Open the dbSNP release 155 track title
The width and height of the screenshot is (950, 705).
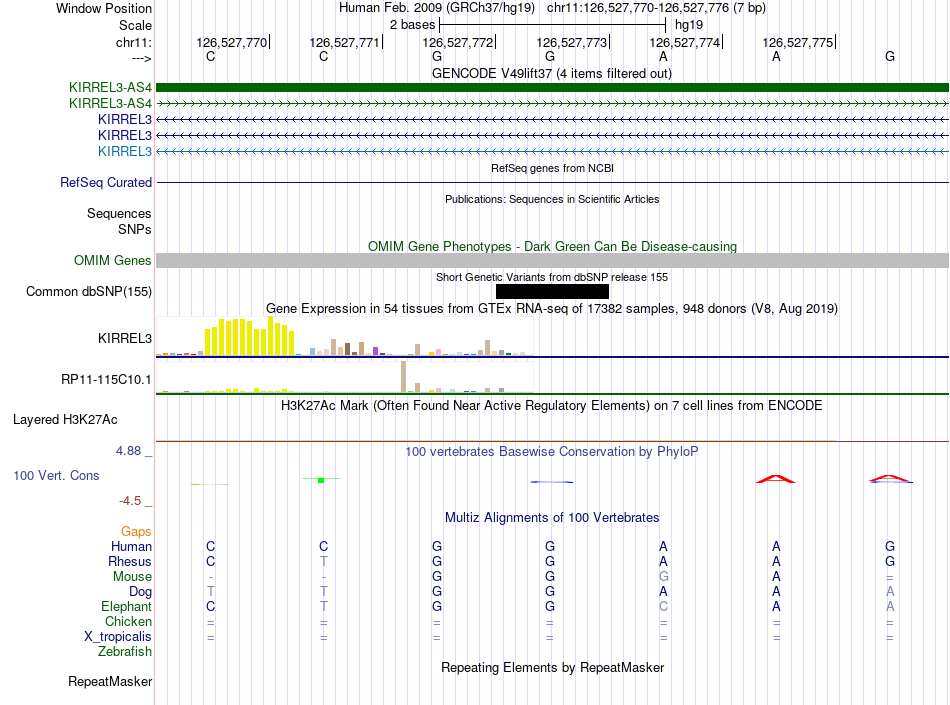tap(552, 277)
